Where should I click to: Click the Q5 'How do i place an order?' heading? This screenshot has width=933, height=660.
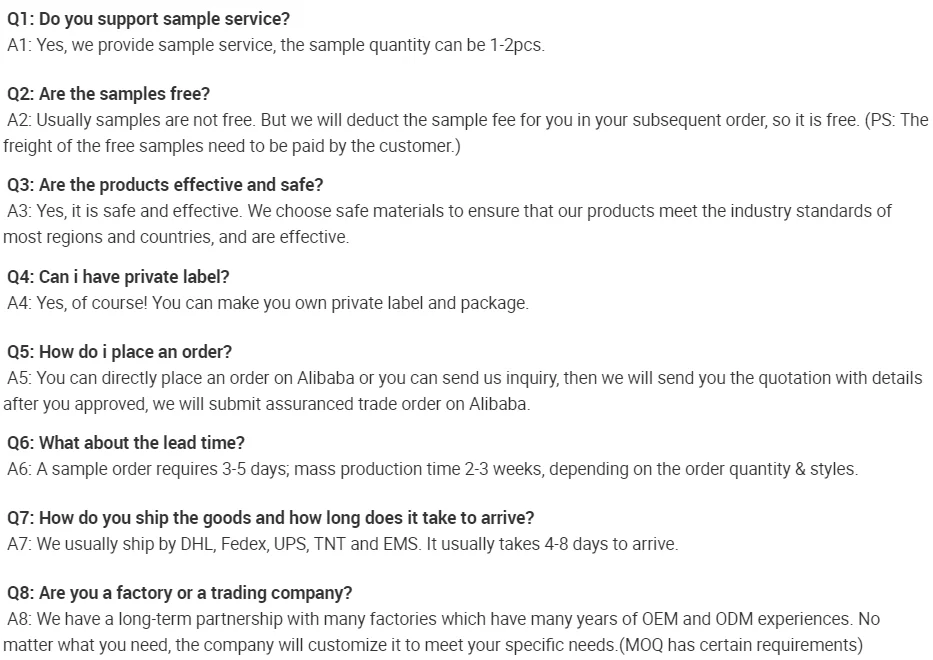click(120, 352)
